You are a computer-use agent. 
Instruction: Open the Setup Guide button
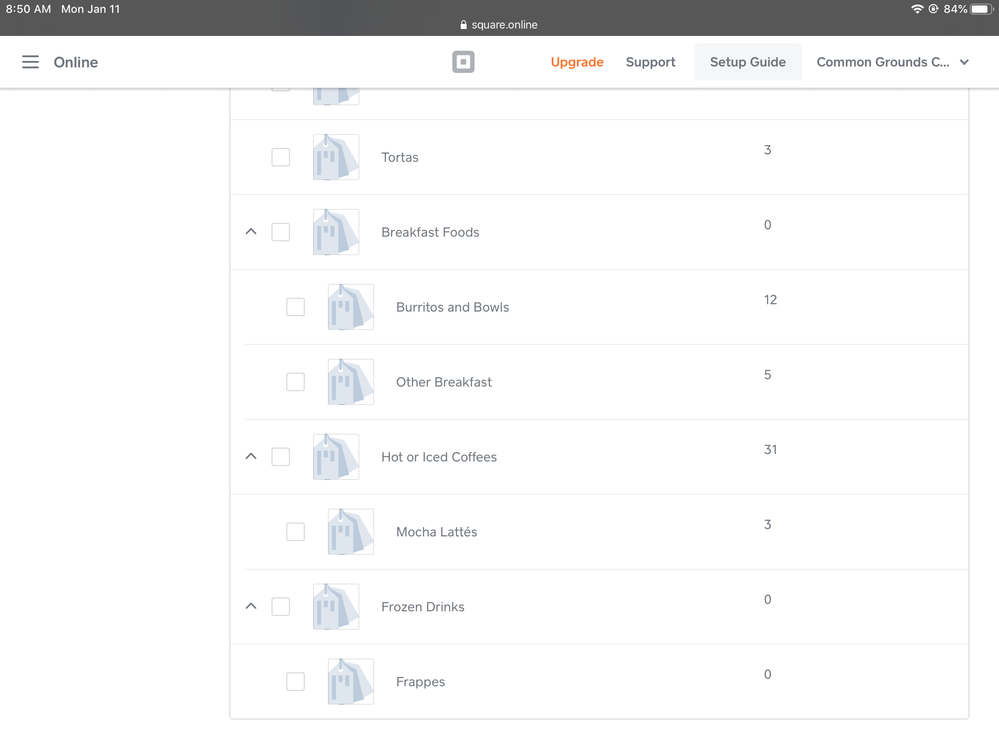[748, 62]
